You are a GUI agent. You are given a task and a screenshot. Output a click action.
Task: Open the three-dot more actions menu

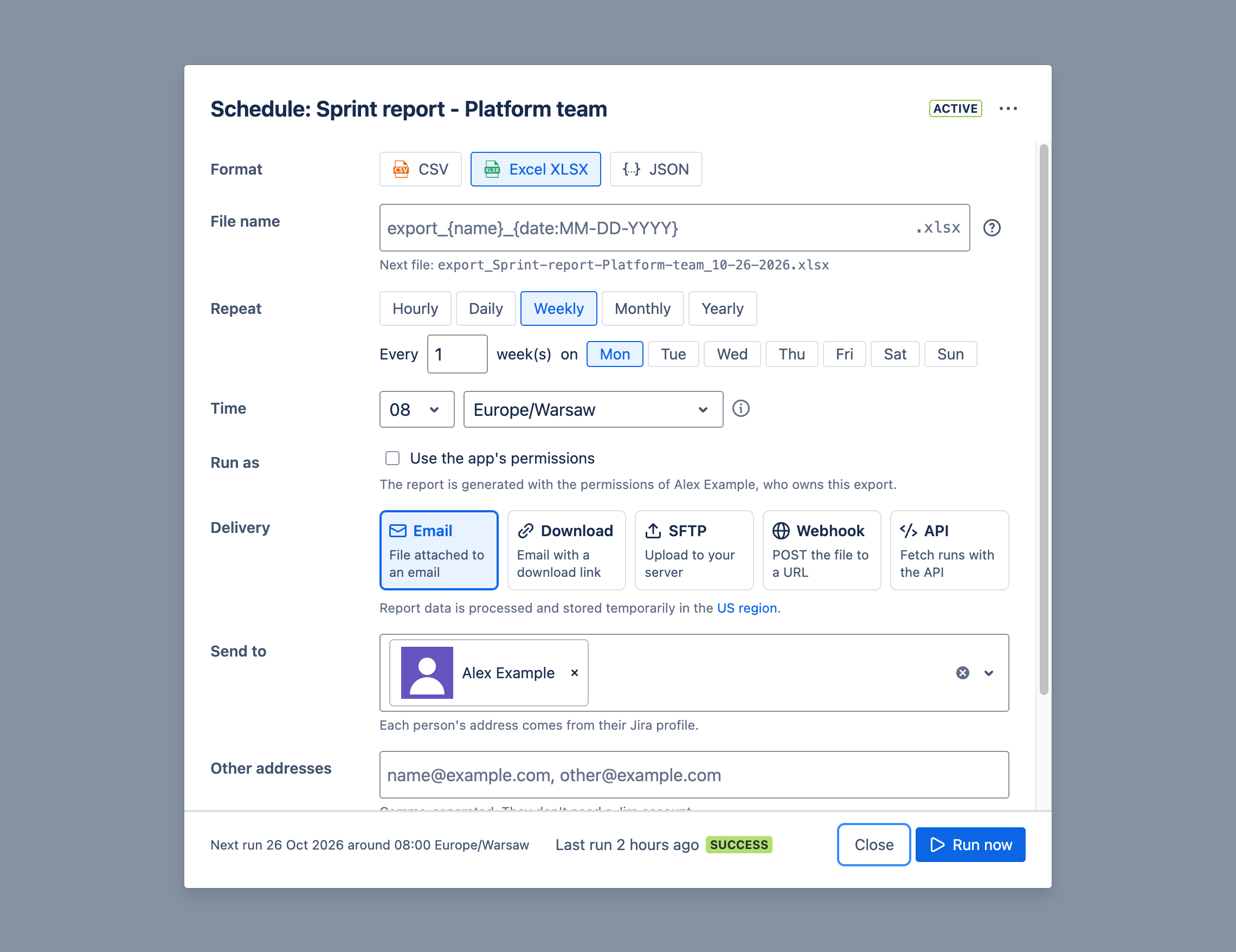[1008, 108]
